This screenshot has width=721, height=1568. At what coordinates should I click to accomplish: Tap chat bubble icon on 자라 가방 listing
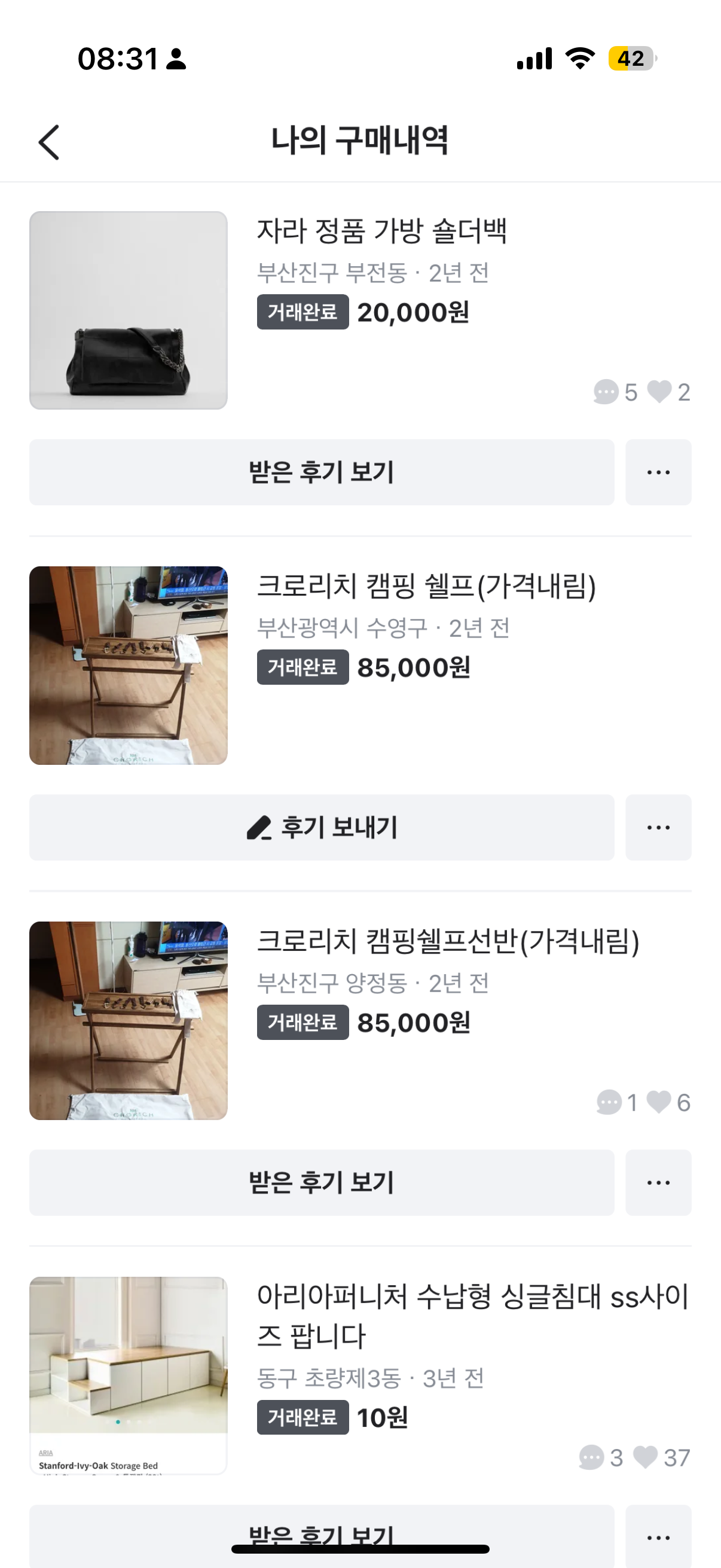click(606, 392)
